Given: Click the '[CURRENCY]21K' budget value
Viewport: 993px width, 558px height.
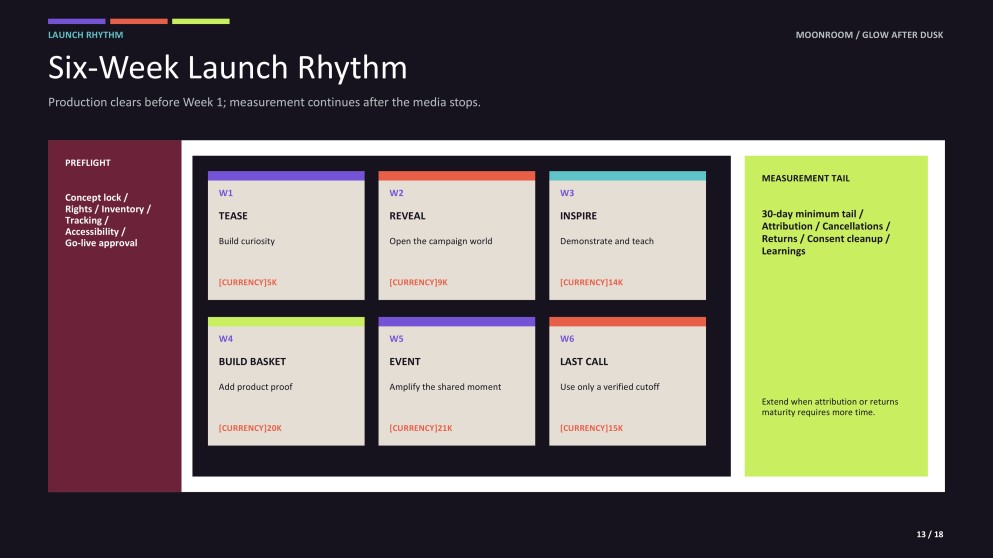Looking at the screenshot, I should click(x=421, y=428).
